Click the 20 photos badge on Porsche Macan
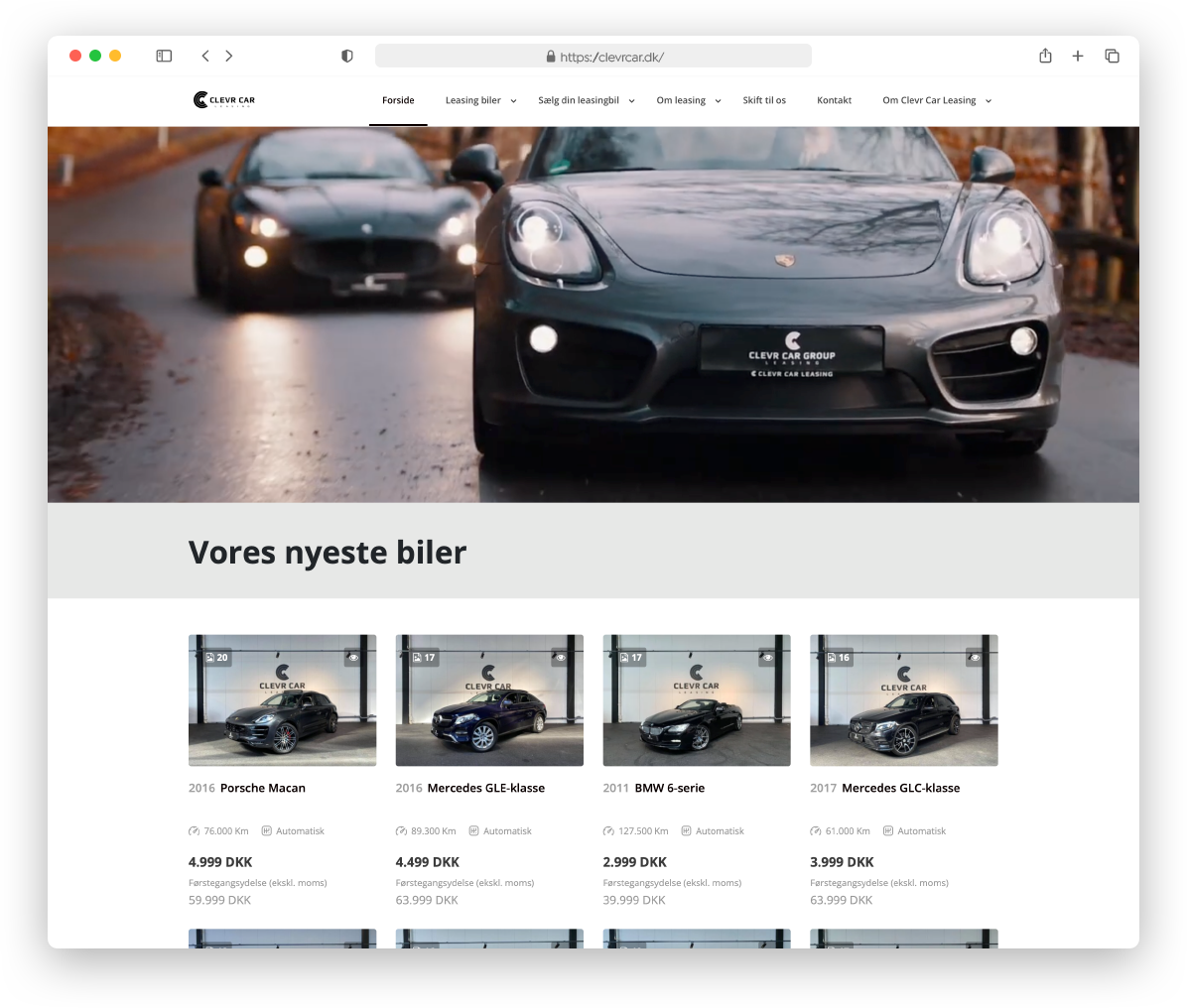 pyautogui.click(x=216, y=658)
